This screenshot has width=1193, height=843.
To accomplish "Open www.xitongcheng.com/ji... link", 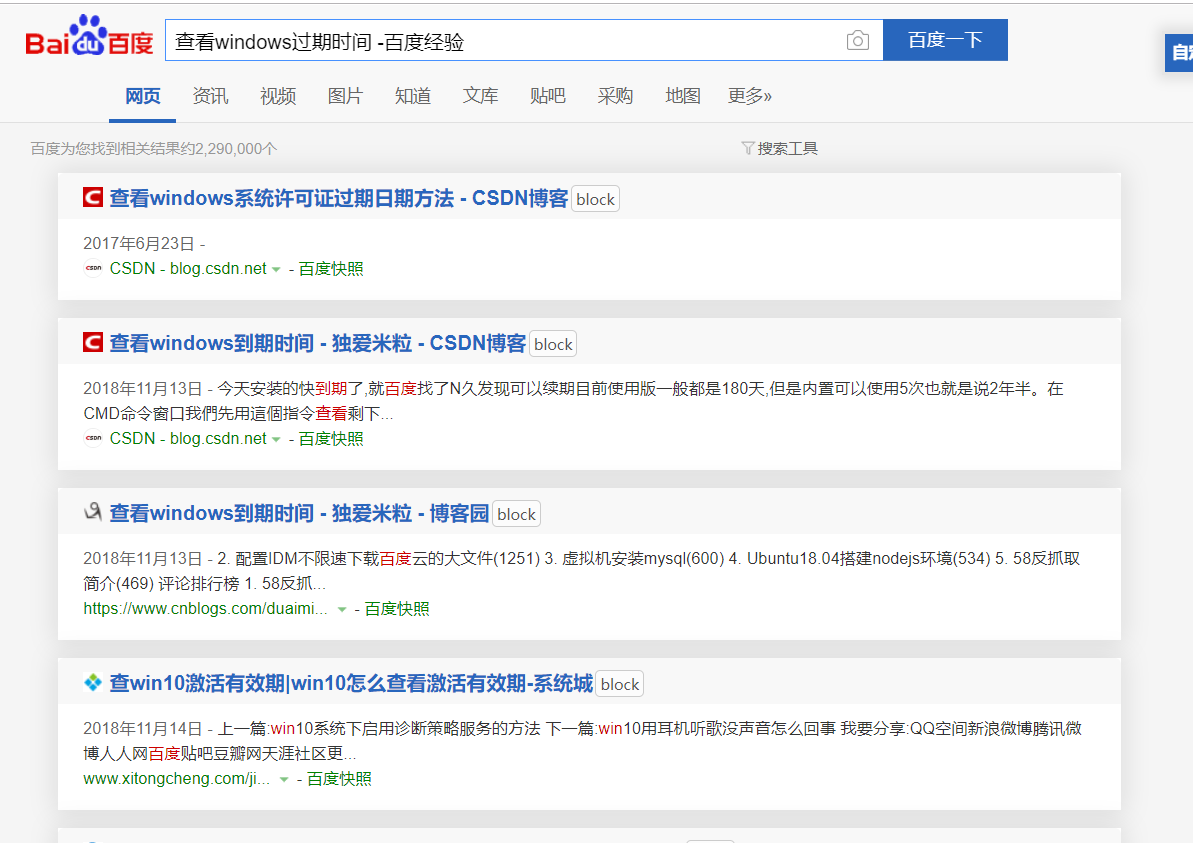I will 177,778.
